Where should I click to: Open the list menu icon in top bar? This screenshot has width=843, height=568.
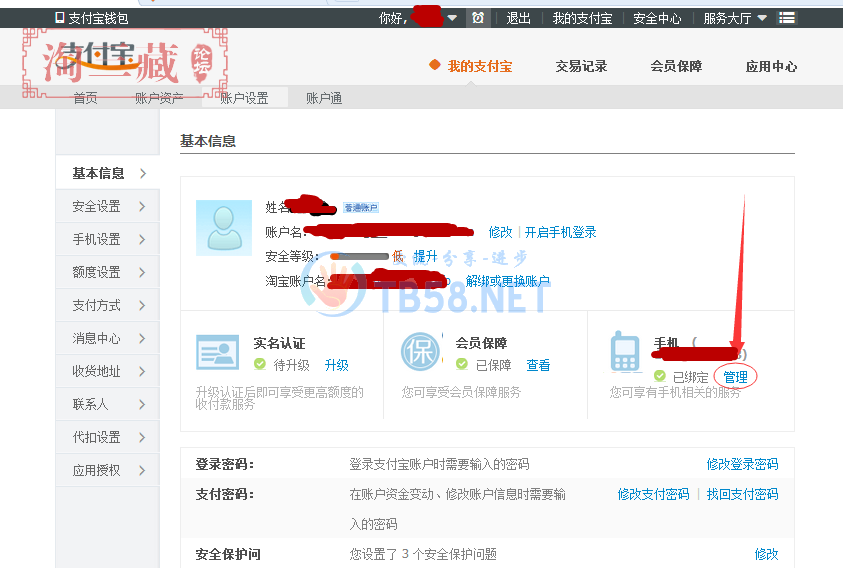pyautogui.click(x=787, y=18)
